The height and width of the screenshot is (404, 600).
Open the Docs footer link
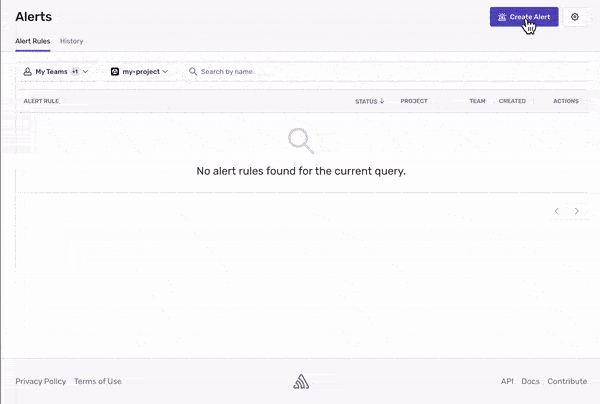click(530, 381)
